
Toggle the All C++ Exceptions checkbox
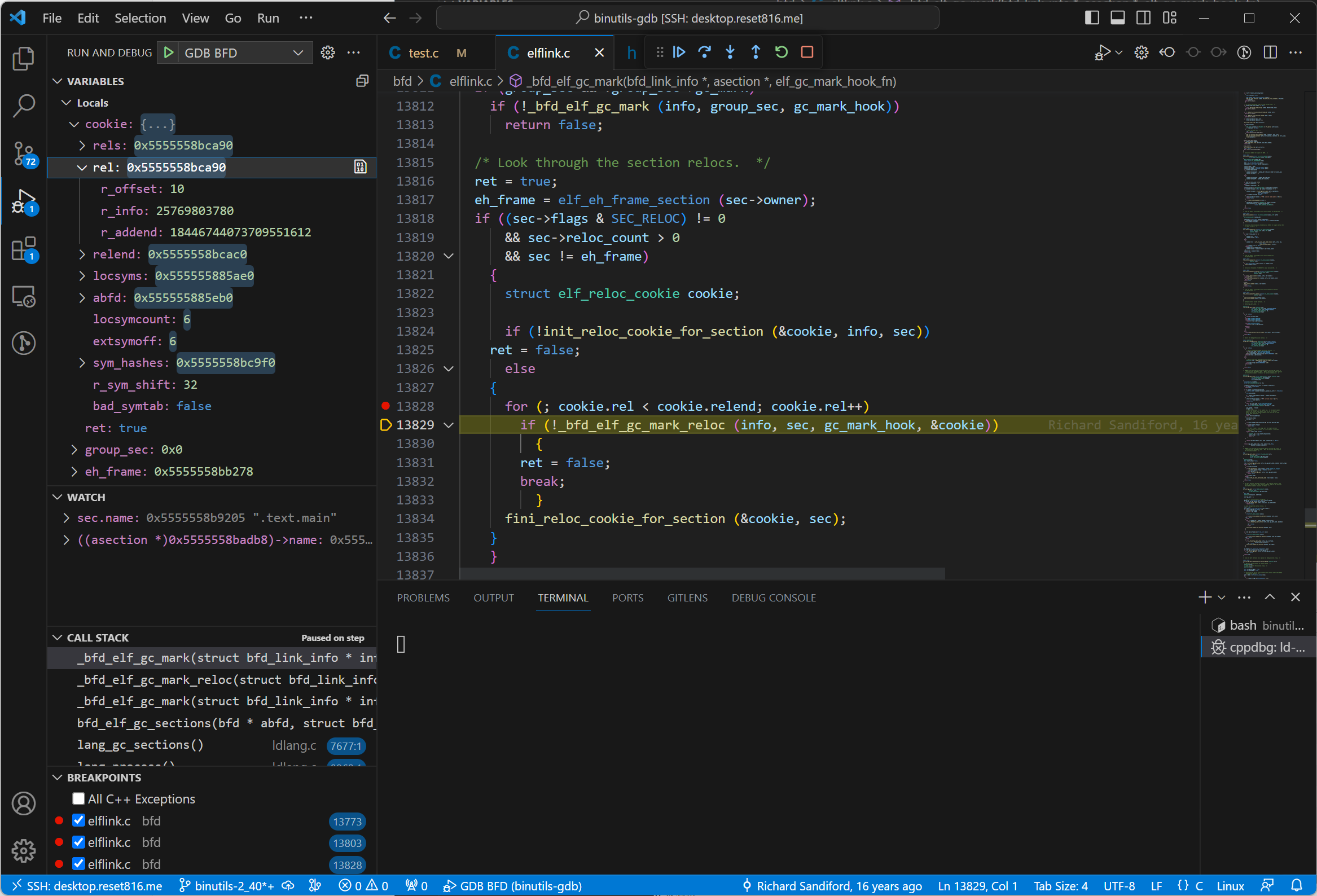(79, 799)
